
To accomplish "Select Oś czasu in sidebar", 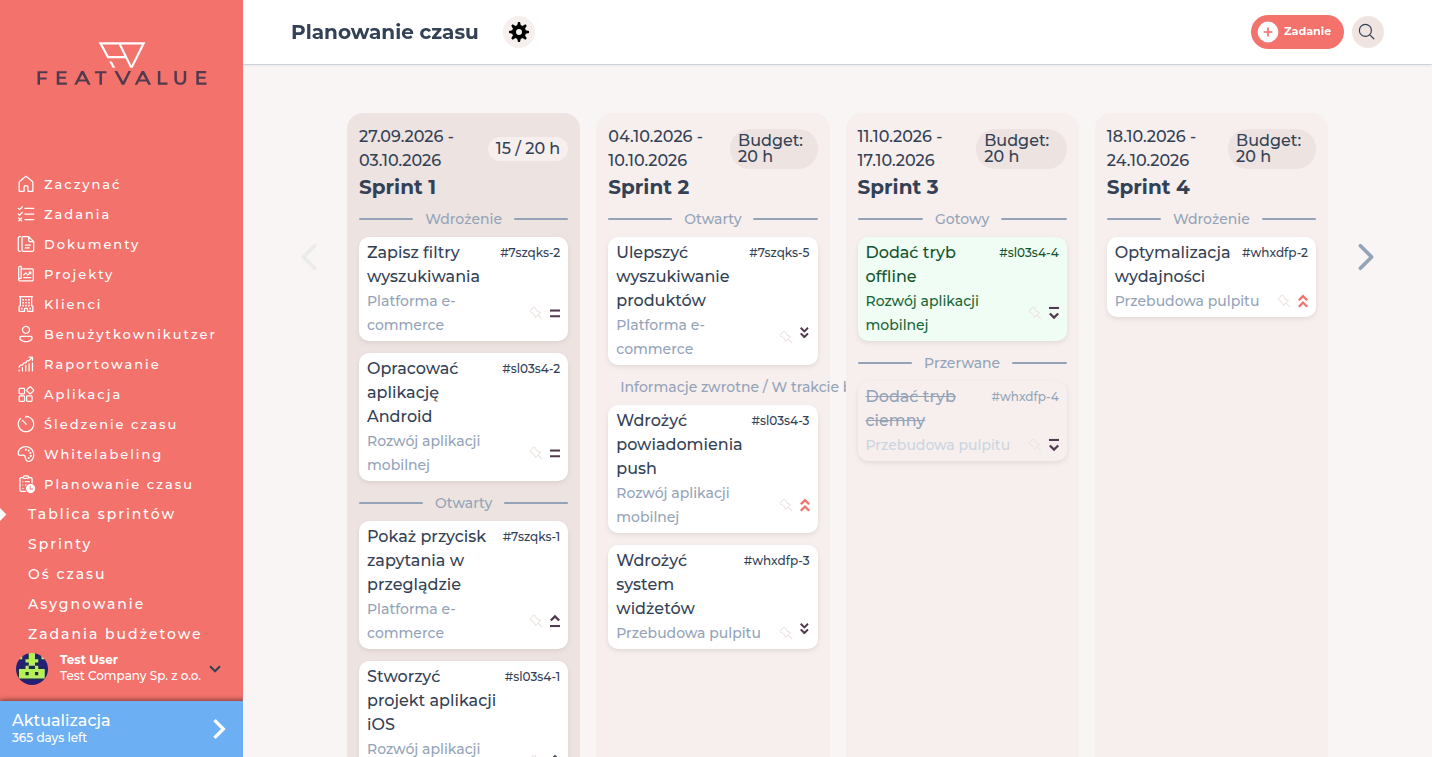I will pos(67,574).
